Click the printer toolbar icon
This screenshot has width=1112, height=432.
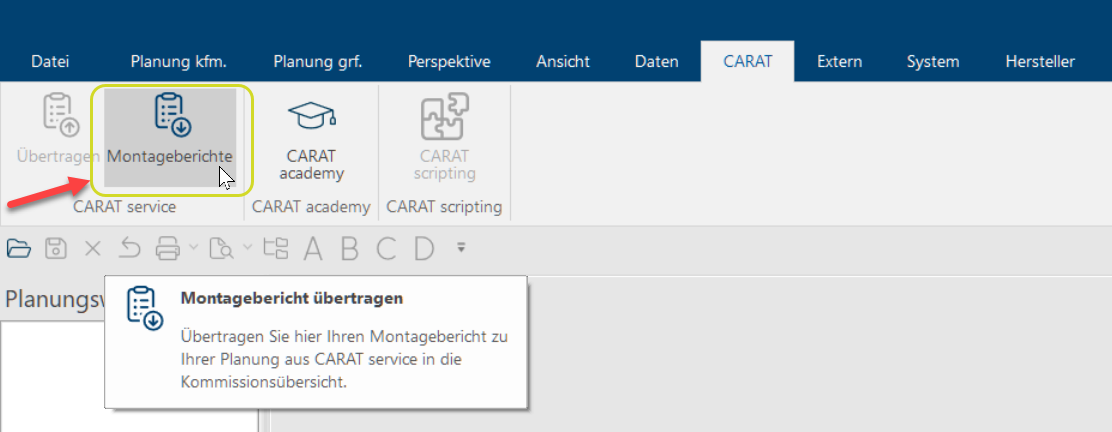(x=169, y=248)
